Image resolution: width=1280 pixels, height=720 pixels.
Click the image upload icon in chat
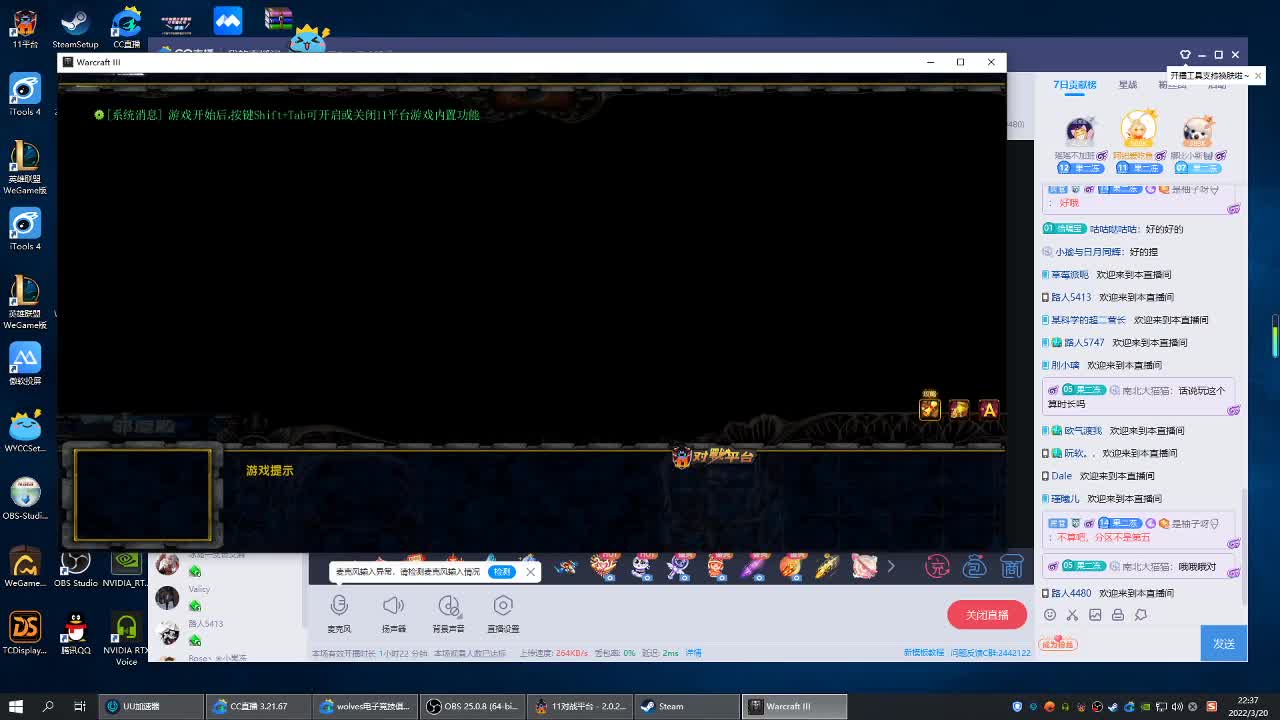click(x=1095, y=615)
